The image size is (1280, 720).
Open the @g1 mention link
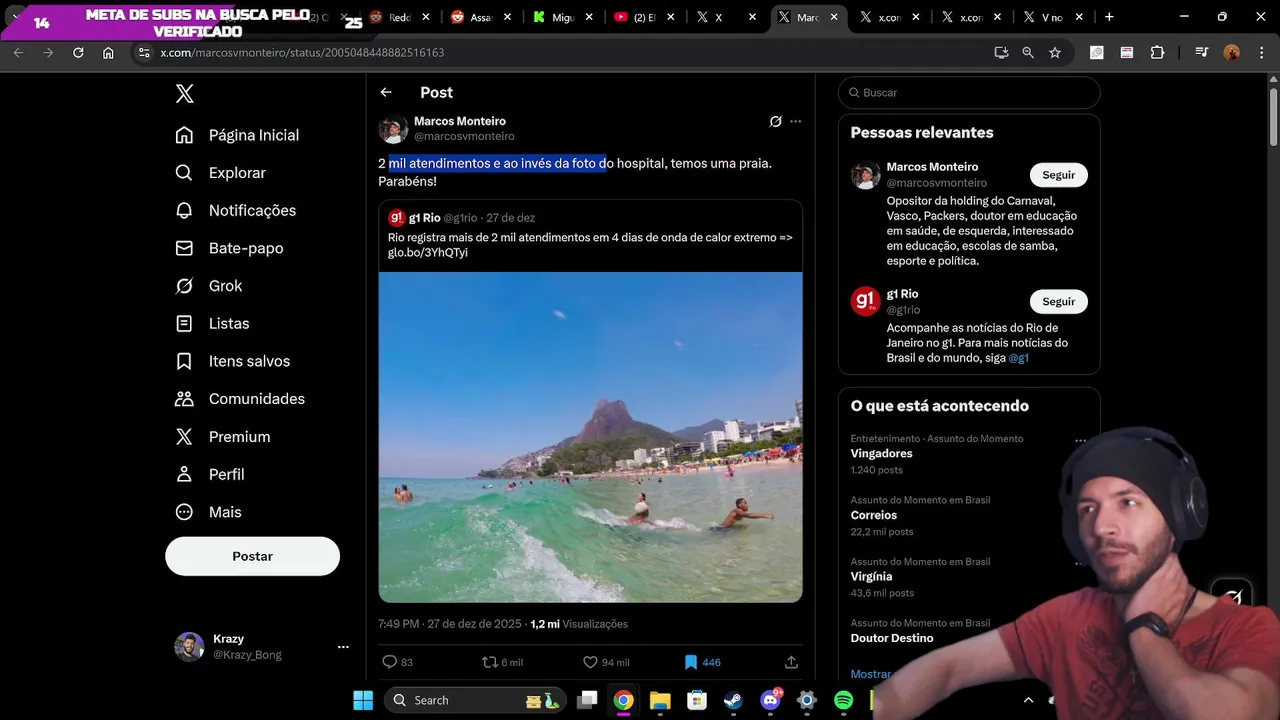(x=1018, y=358)
